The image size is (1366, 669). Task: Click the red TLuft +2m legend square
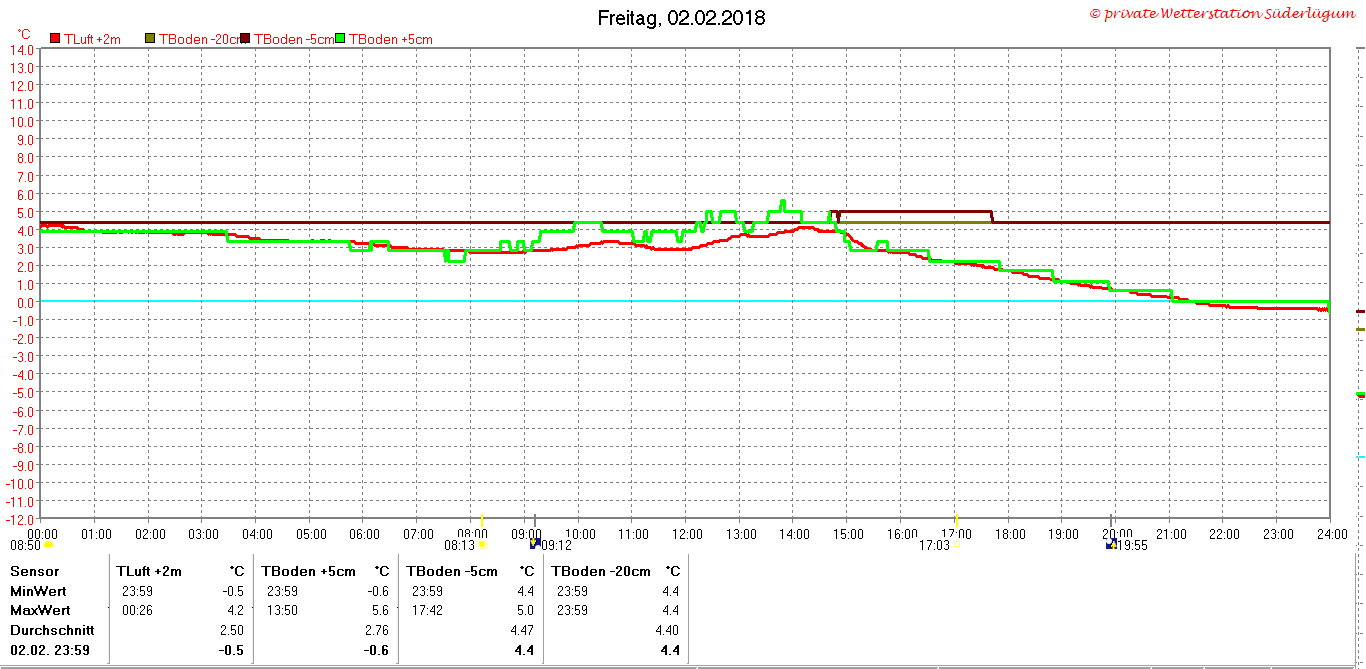[55, 38]
